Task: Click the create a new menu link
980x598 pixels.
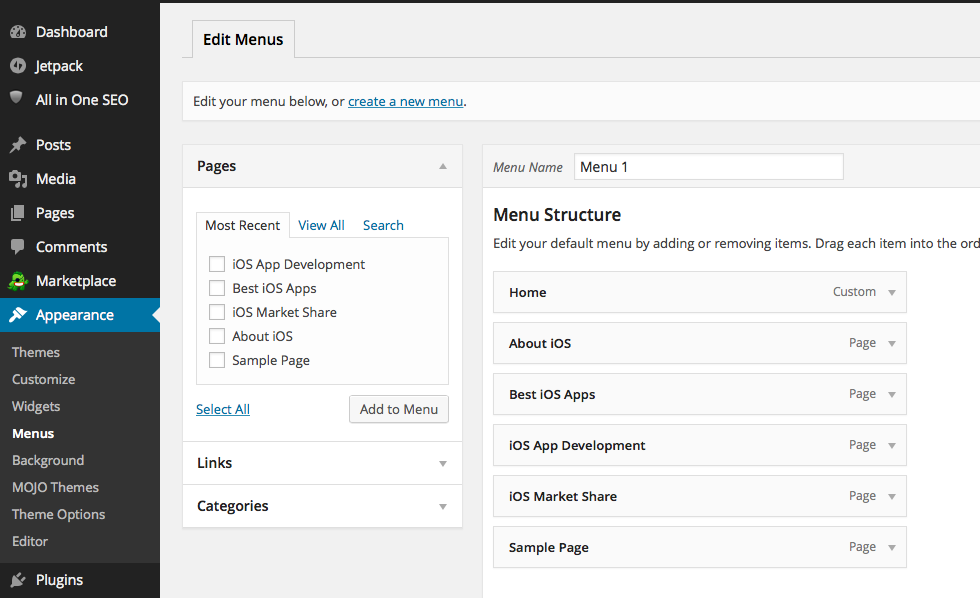Action: point(405,101)
